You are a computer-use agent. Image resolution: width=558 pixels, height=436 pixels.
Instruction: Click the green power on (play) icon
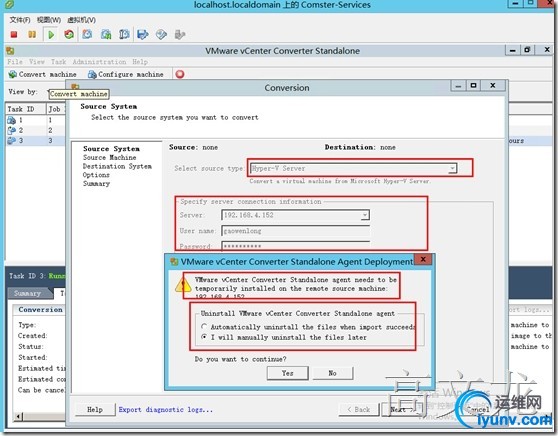click(x=51, y=35)
